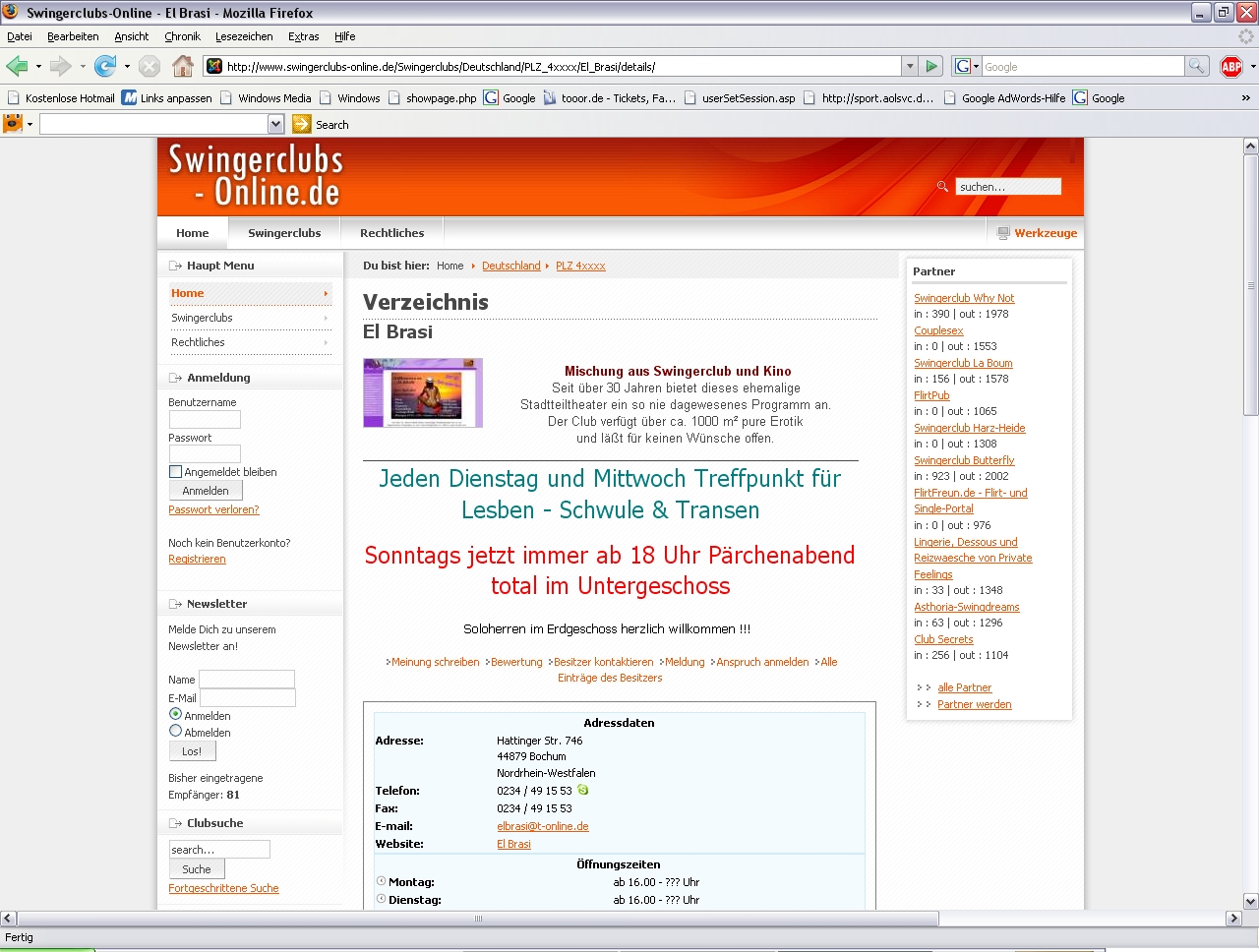Switch to the Rechtliches site tab
The image size is (1259, 952).
391,233
